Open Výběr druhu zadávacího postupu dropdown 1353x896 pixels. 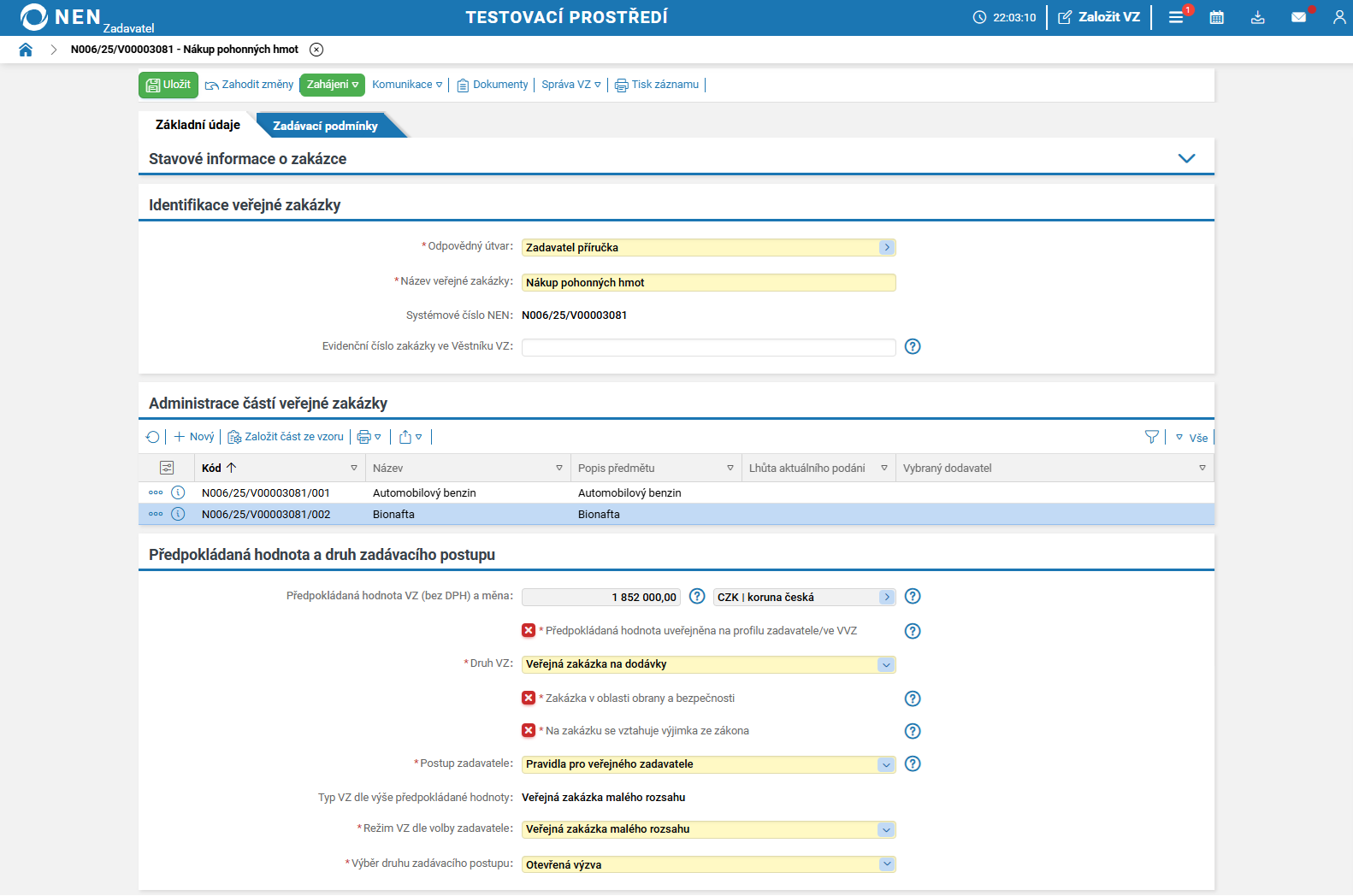[x=886, y=864]
